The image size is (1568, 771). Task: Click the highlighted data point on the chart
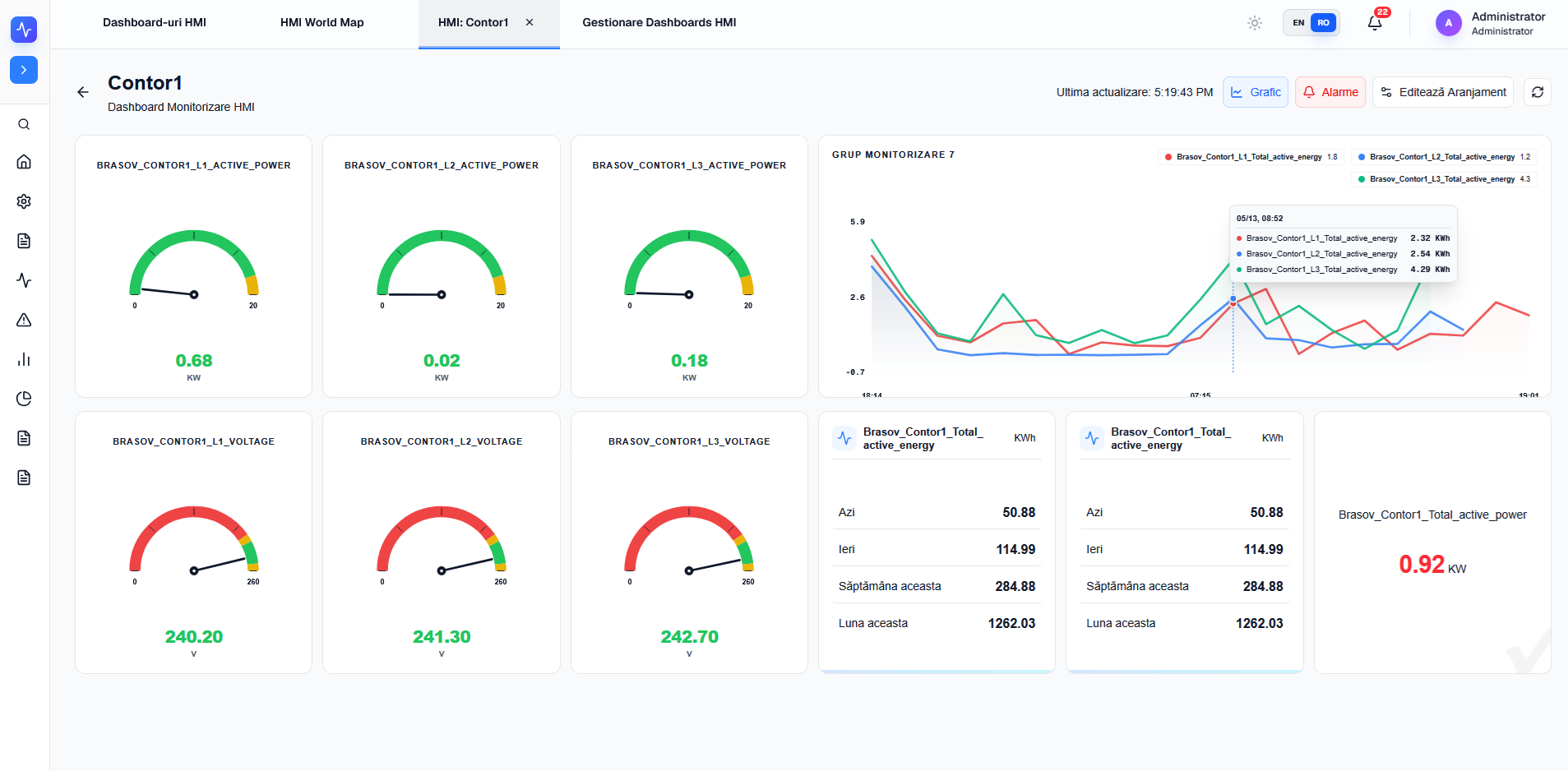click(x=1233, y=300)
